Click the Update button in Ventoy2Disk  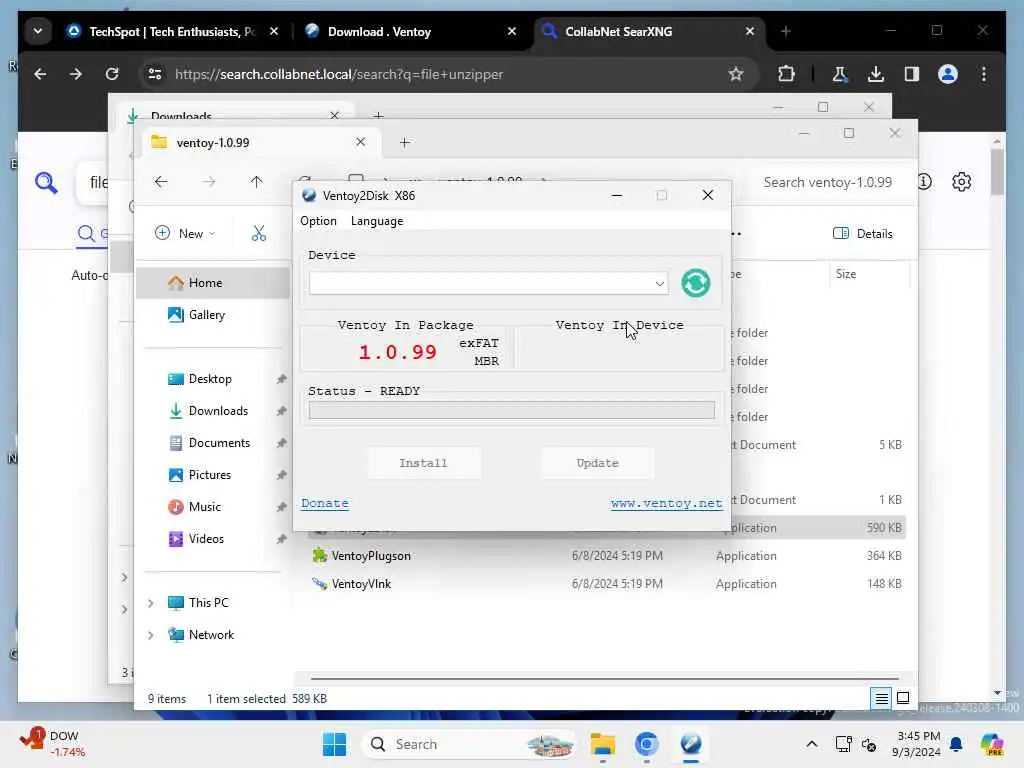tap(597, 463)
